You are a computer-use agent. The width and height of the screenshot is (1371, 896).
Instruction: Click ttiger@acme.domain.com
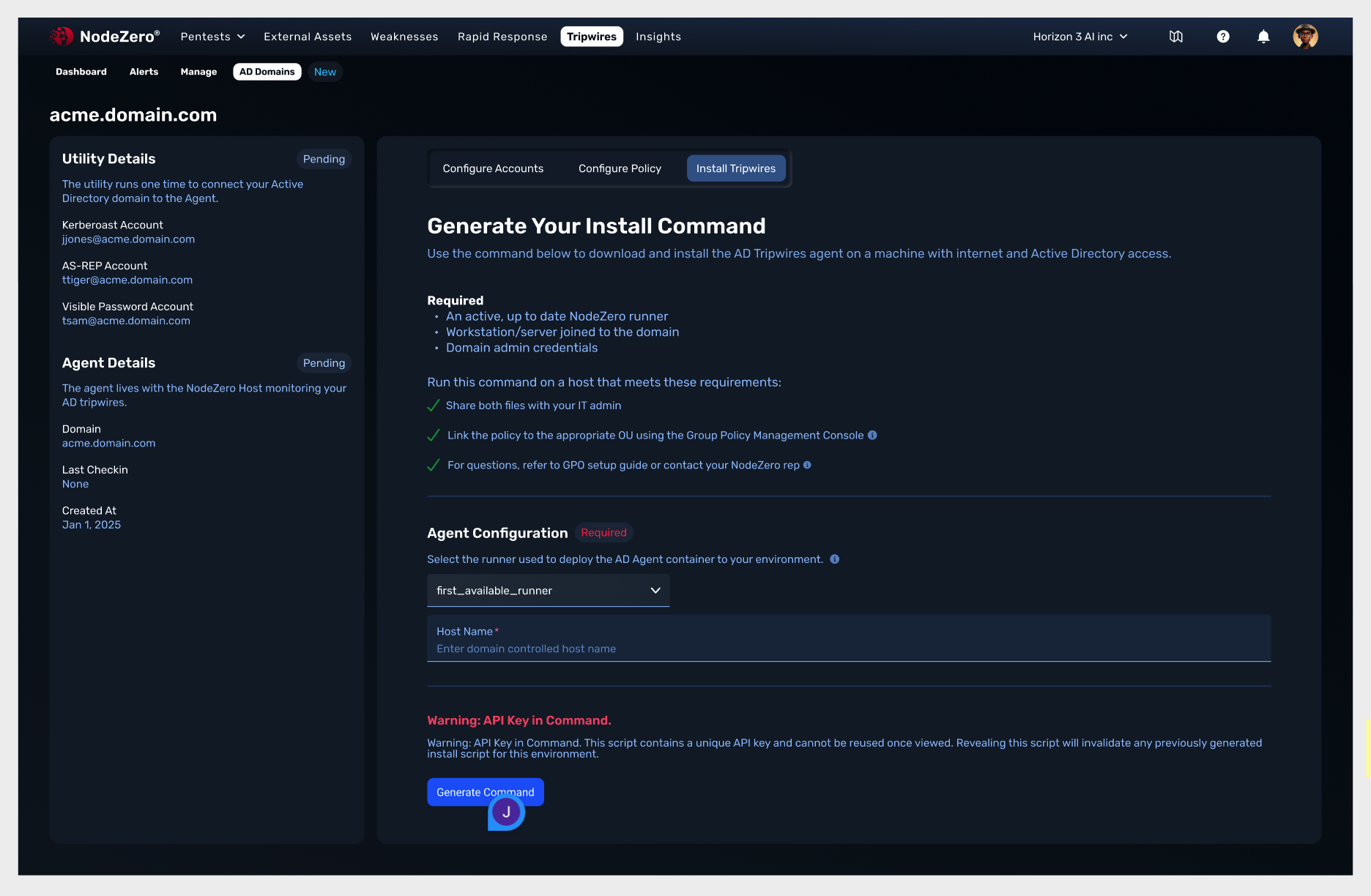(127, 280)
